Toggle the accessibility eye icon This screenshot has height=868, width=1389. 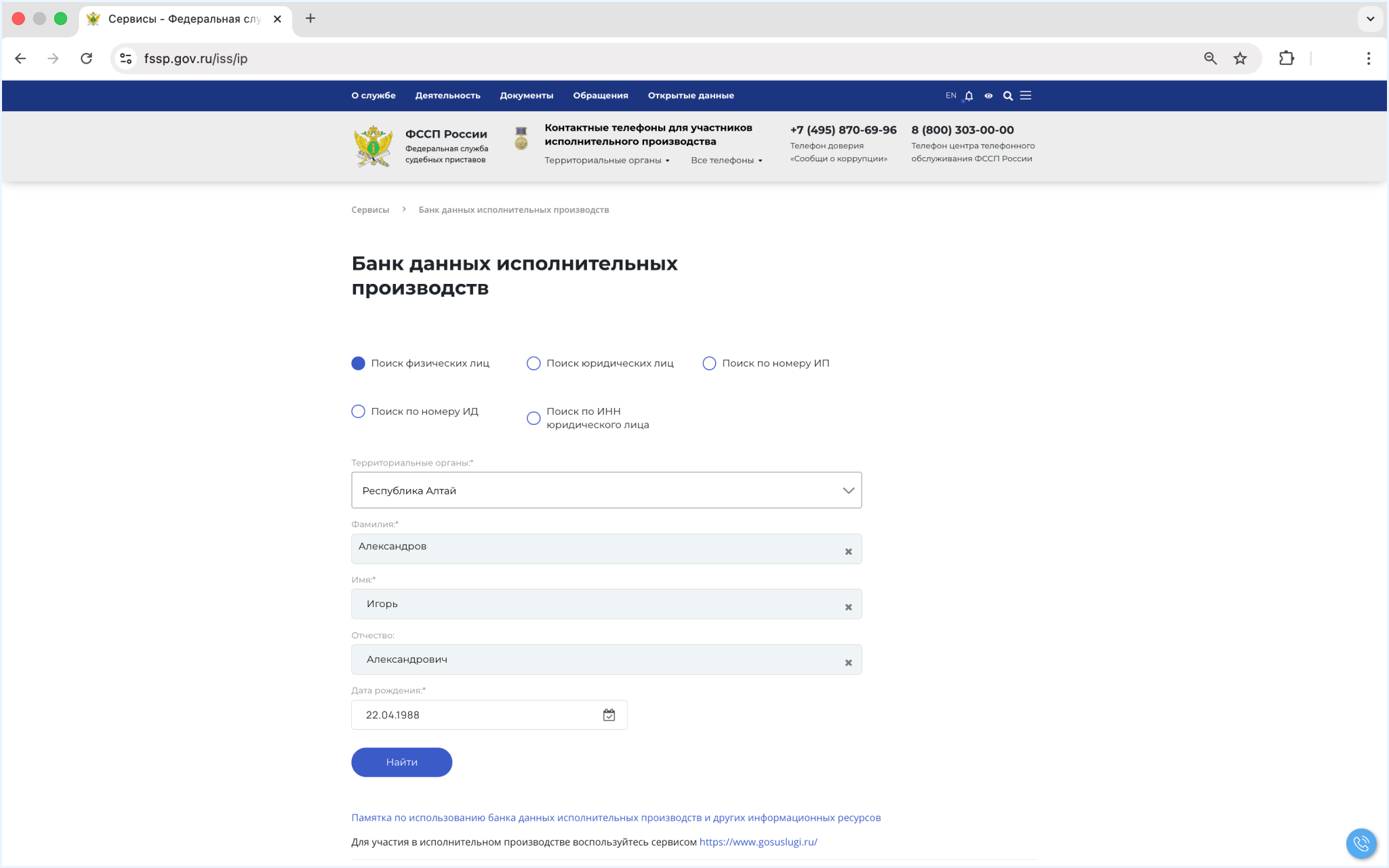click(x=988, y=96)
